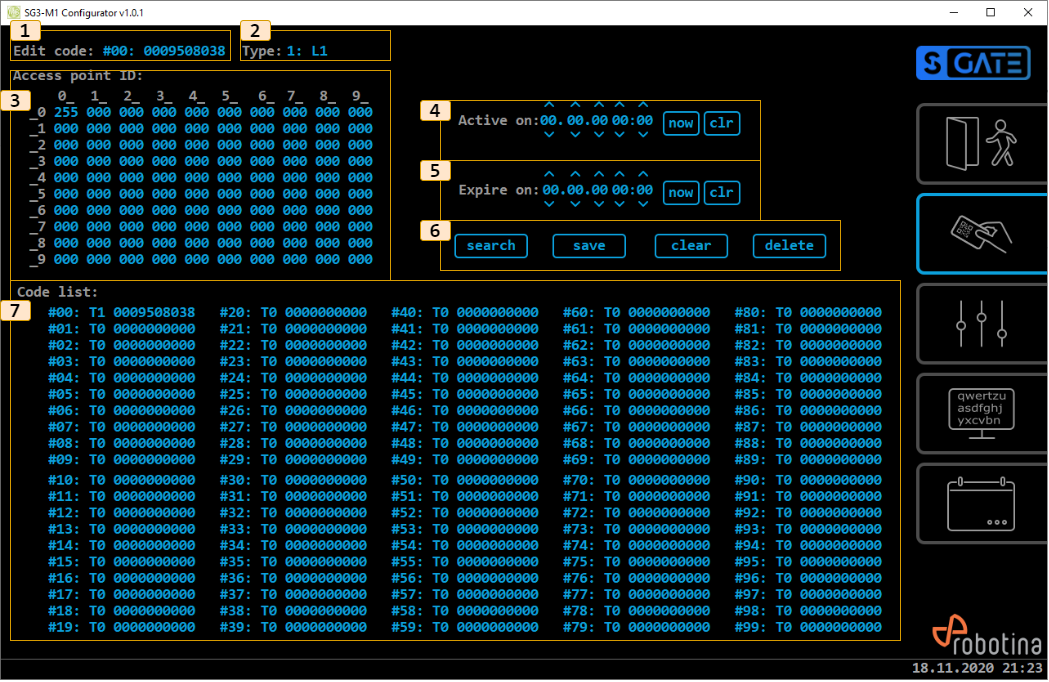Image resolution: width=1049 pixels, height=682 pixels.
Task: Click the app icon in title bar
Action: [12, 12]
